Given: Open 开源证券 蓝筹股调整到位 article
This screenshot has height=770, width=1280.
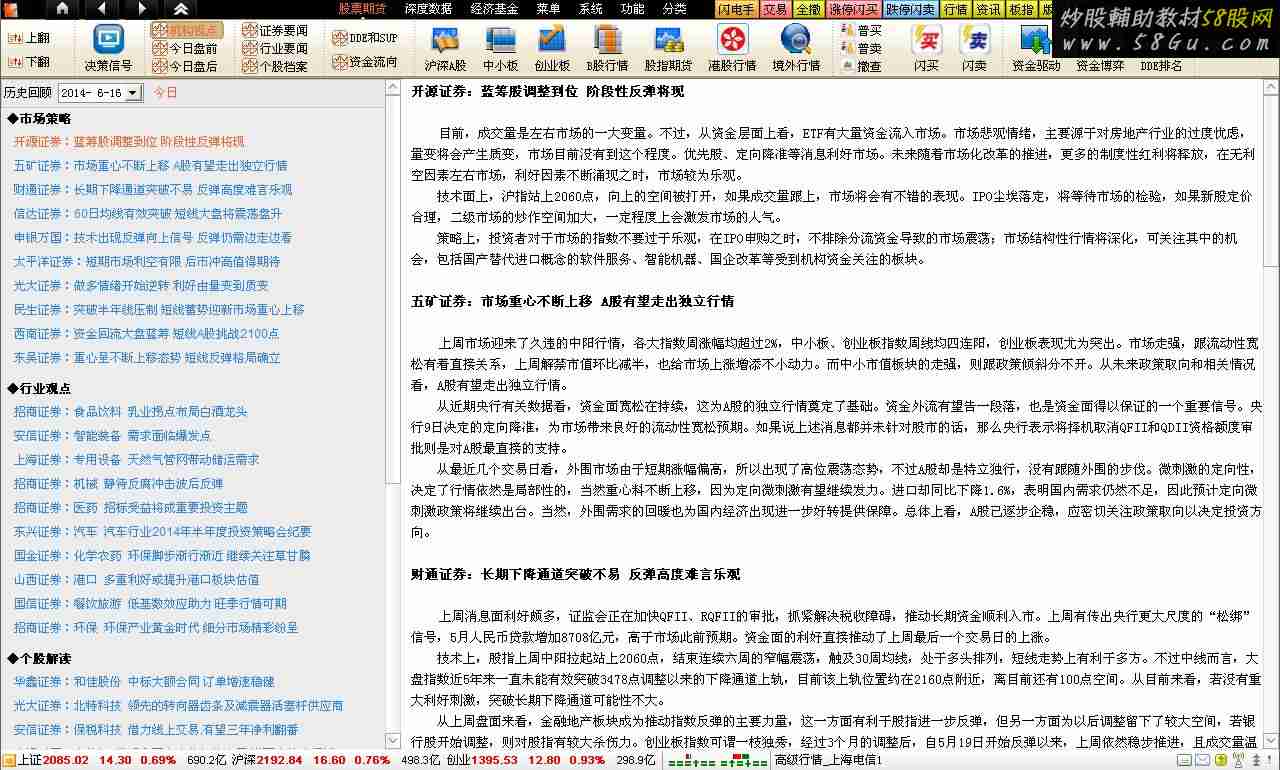Looking at the screenshot, I should point(129,142).
